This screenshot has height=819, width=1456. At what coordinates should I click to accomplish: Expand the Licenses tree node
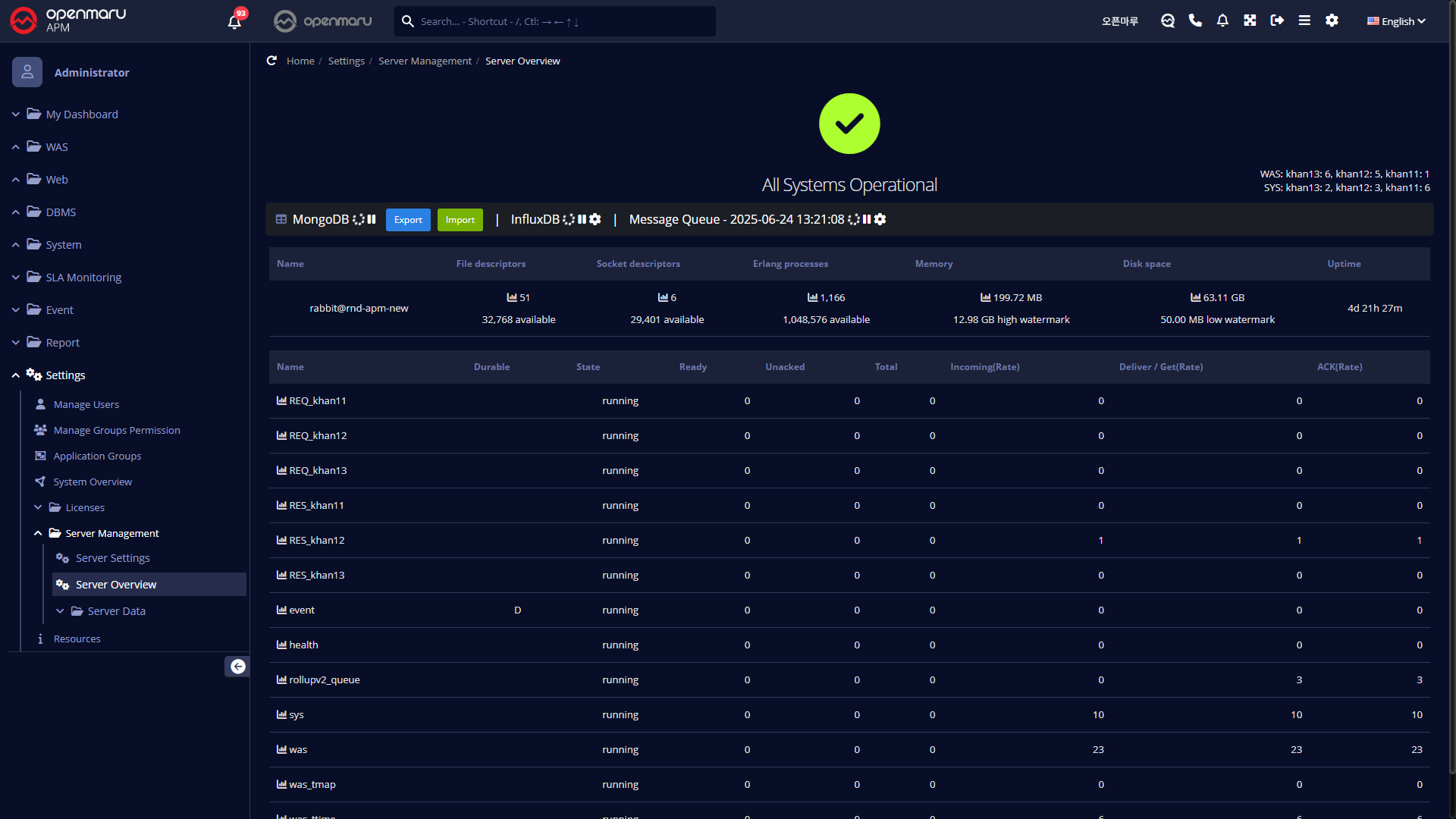[x=84, y=507]
